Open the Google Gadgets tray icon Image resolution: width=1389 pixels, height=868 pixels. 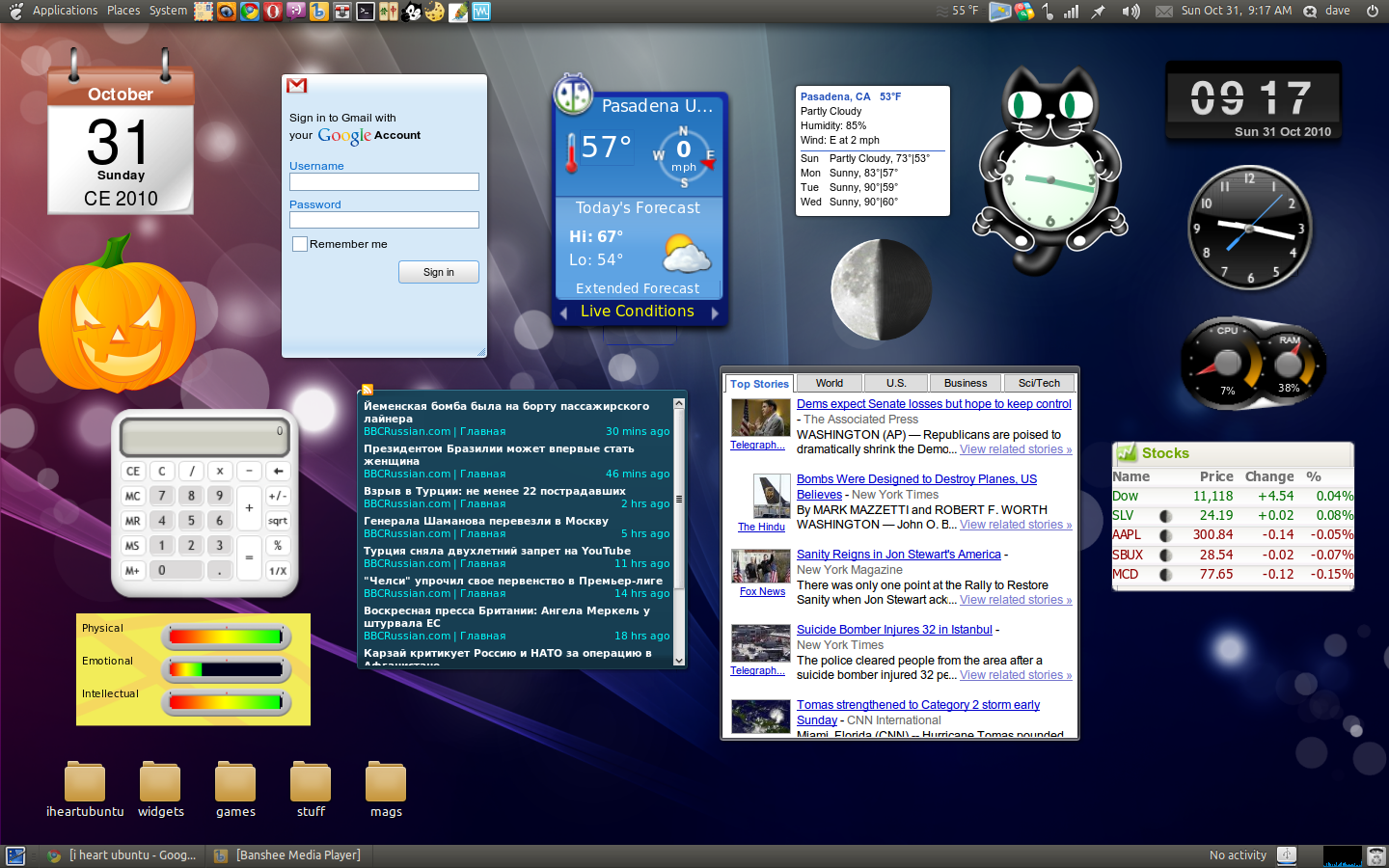coord(1023,12)
